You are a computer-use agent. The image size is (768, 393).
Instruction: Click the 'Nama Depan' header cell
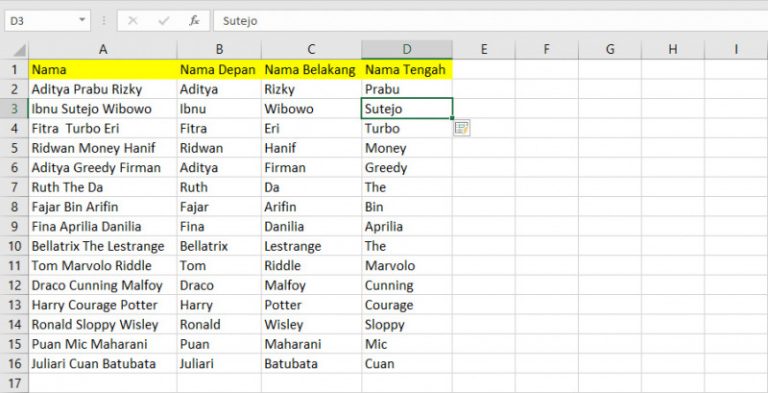click(x=219, y=70)
